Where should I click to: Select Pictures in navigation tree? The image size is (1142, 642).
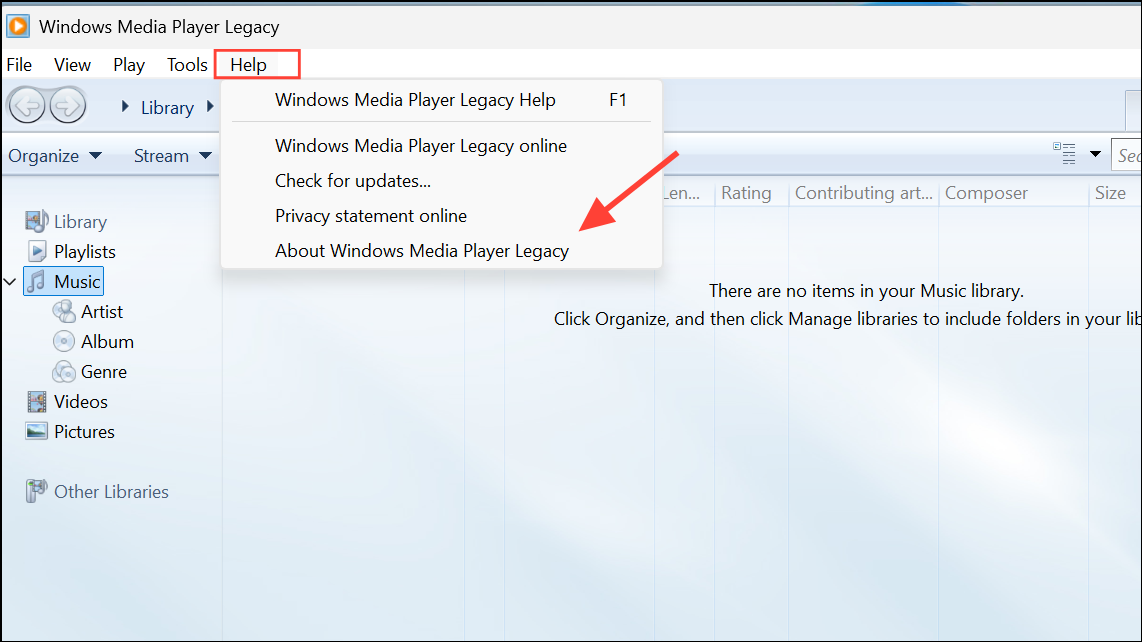84,431
